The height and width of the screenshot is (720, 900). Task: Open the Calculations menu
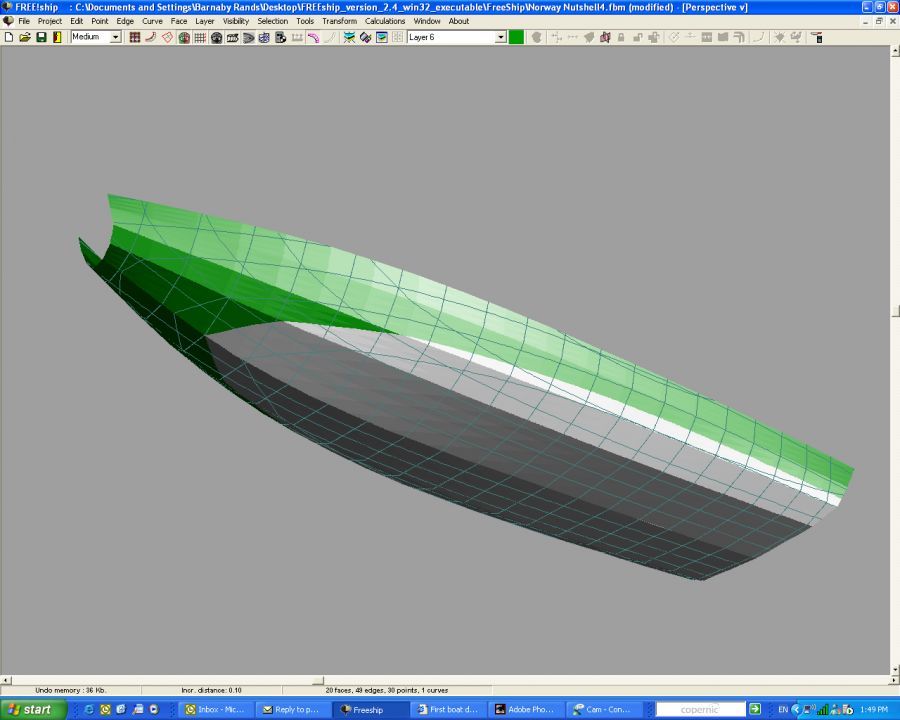tap(385, 21)
